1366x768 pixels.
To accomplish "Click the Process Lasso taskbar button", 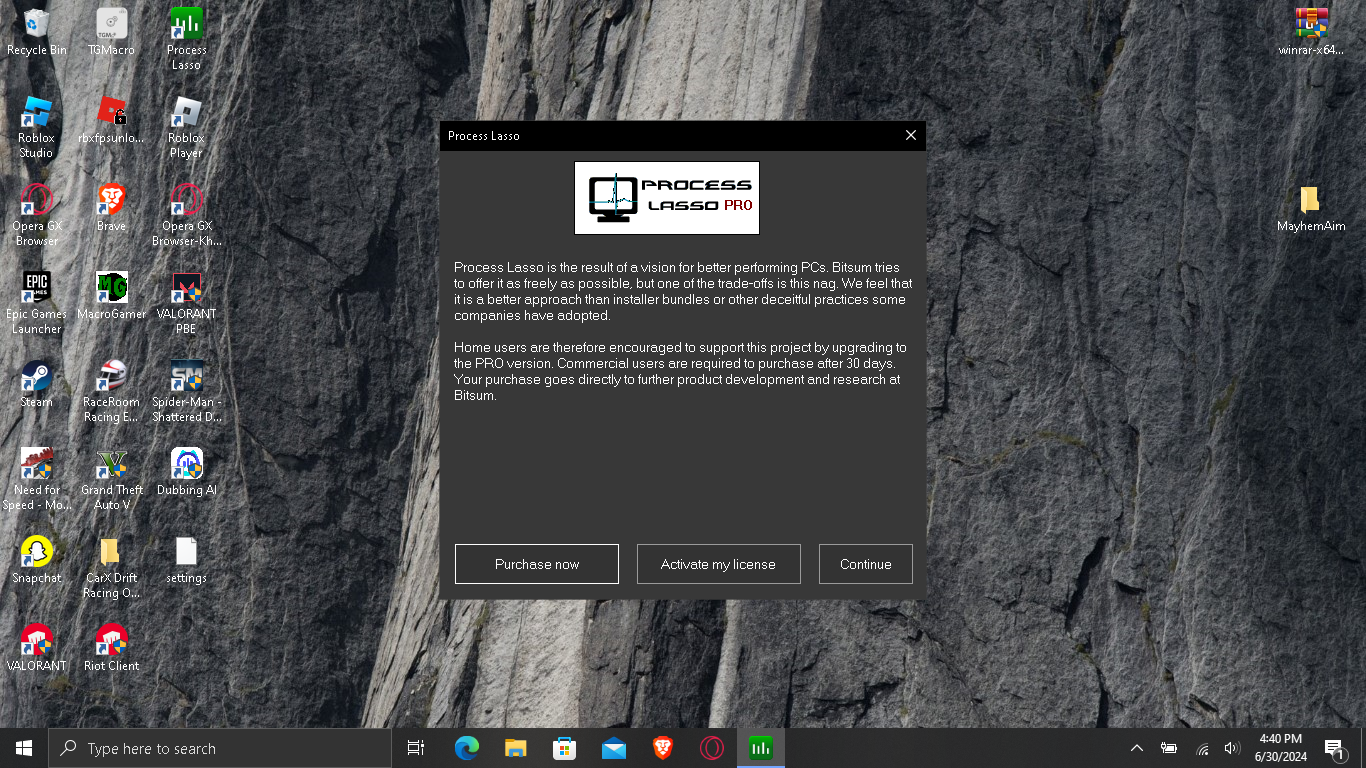I will click(x=761, y=748).
